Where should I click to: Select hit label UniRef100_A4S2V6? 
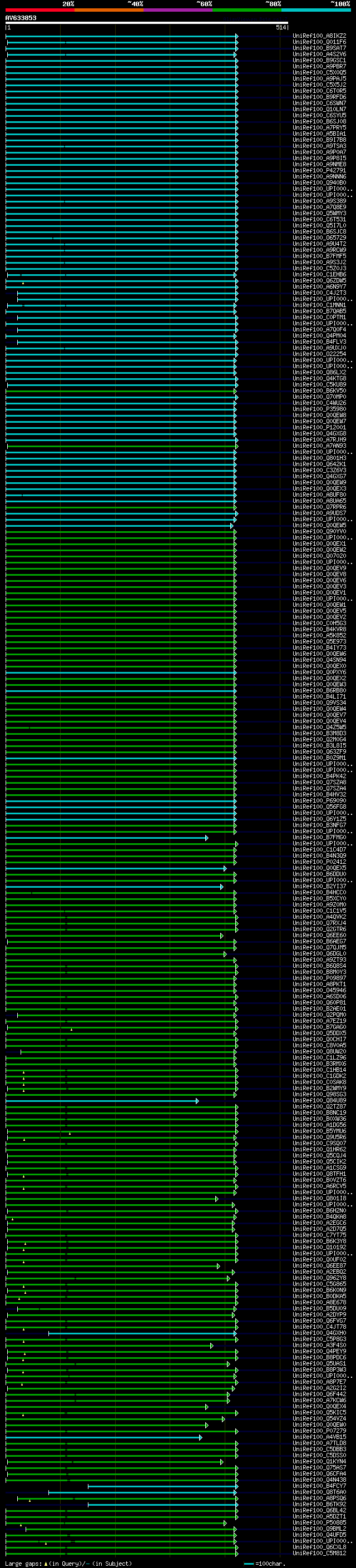(x=319, y=54)
